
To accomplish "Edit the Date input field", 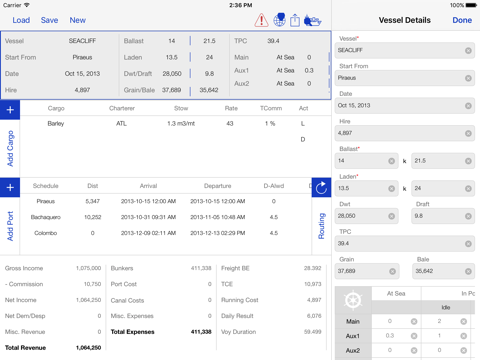I will coord(405,106).
